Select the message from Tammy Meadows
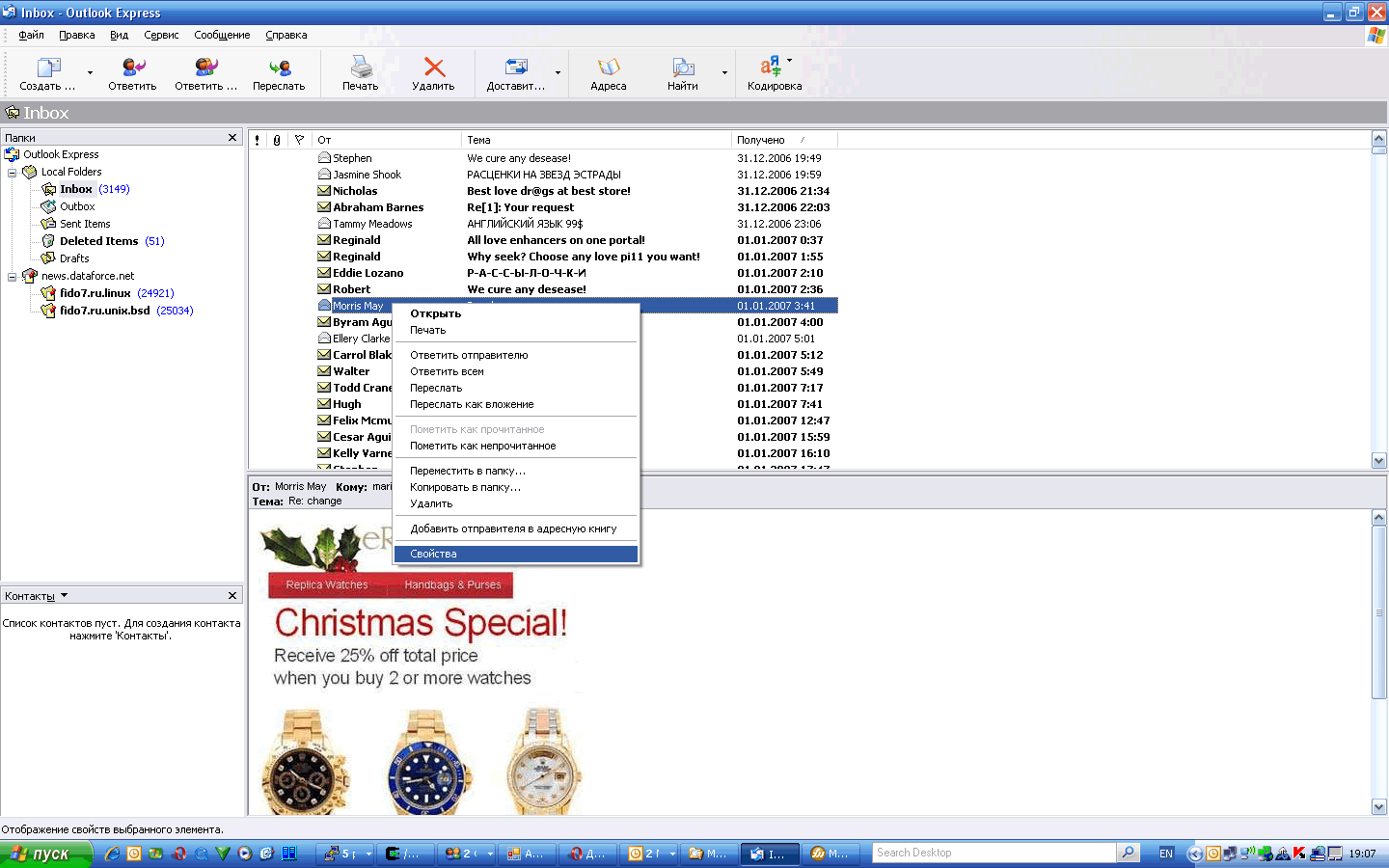 (543, 224)
